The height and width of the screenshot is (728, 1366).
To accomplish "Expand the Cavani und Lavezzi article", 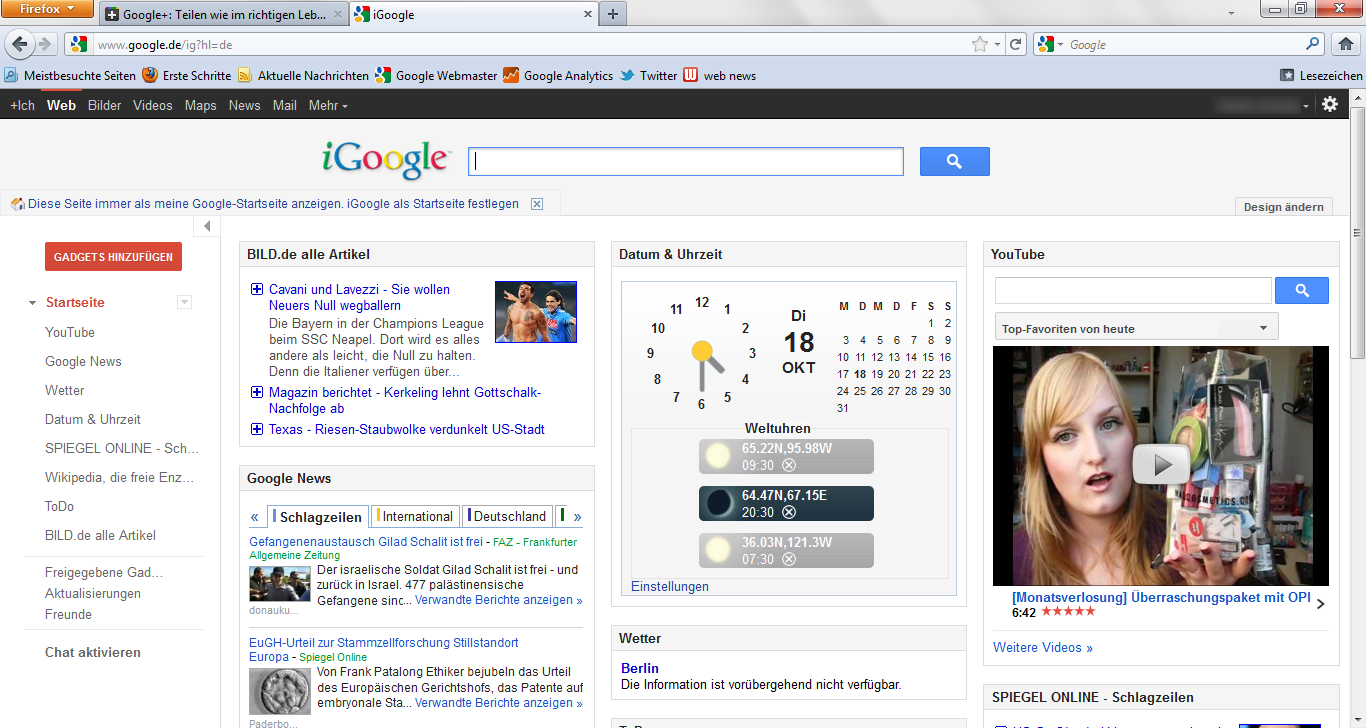I will (257, 289).
